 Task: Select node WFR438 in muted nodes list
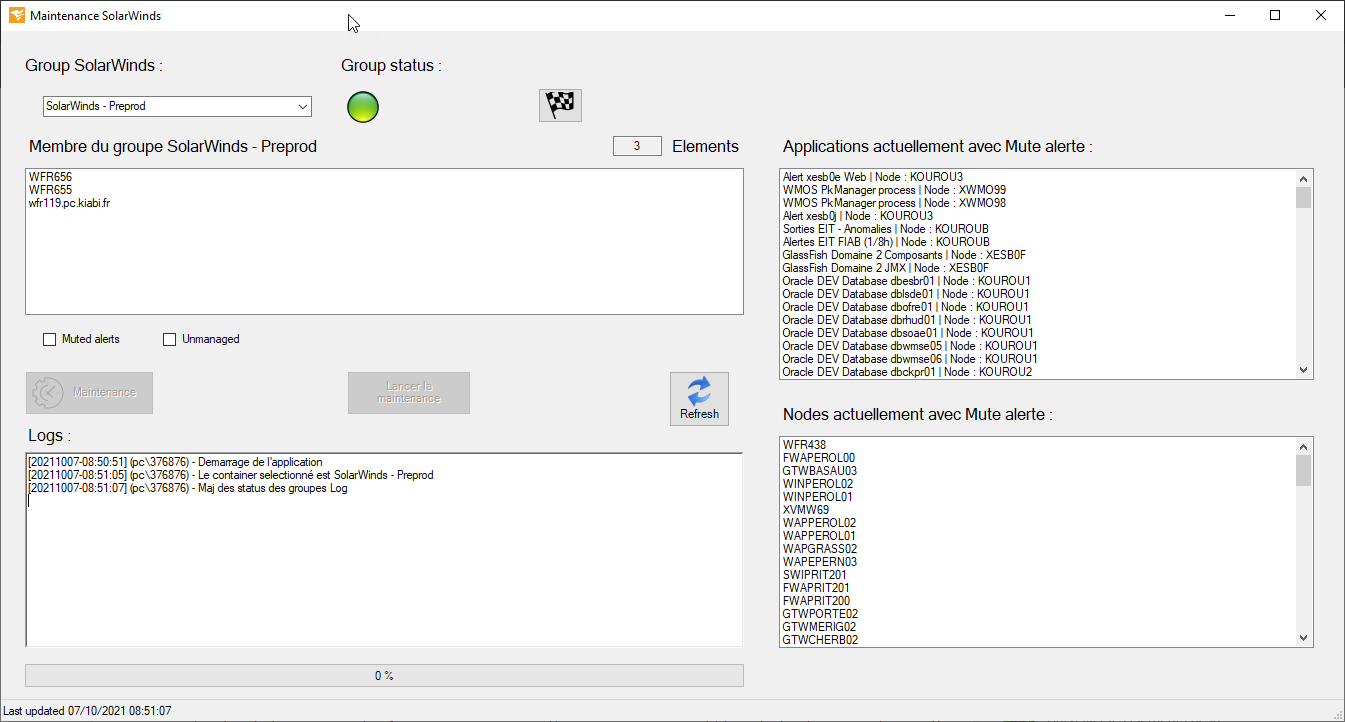pos(804,445)
